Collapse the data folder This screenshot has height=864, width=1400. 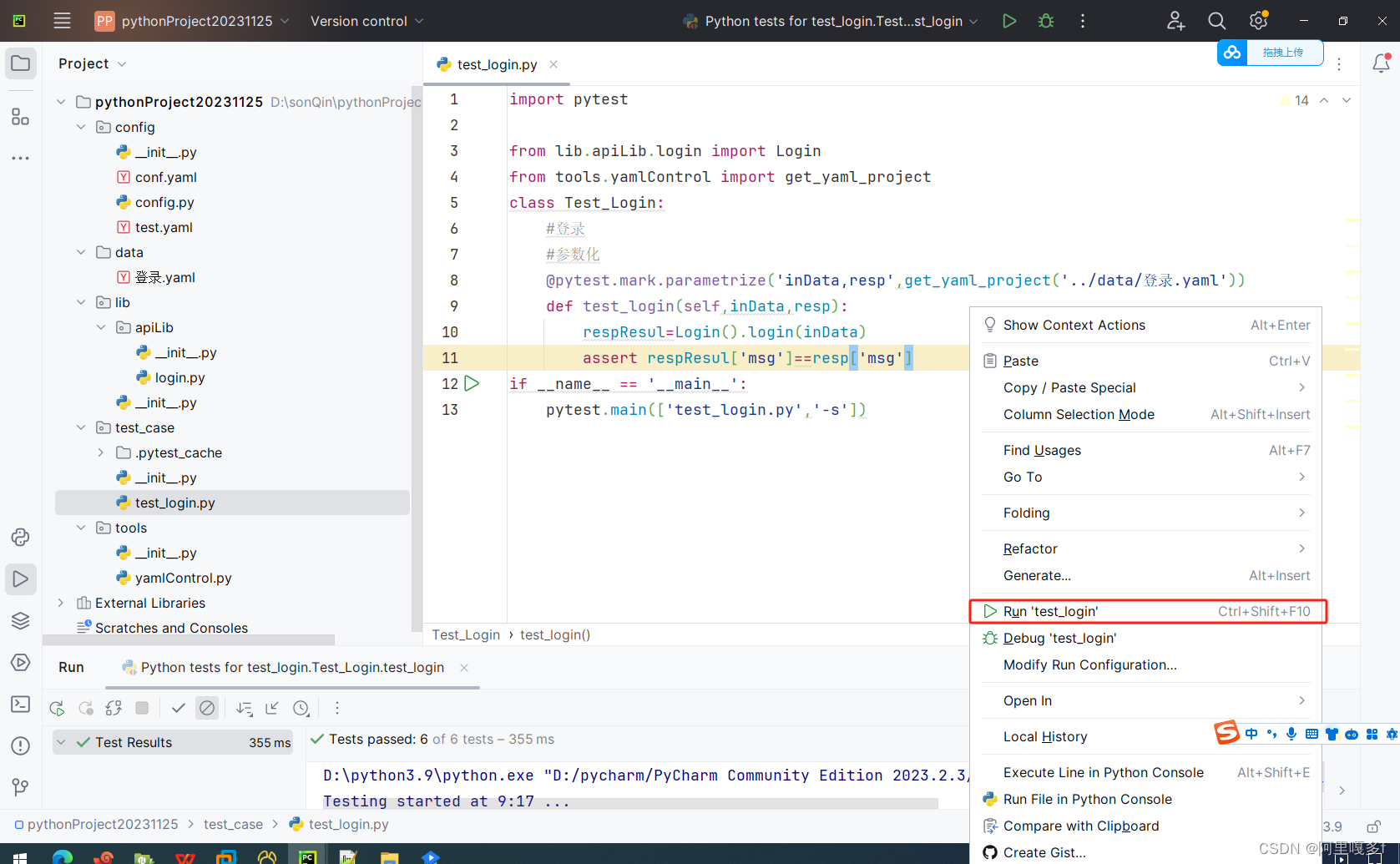click(x=81, y=252)
